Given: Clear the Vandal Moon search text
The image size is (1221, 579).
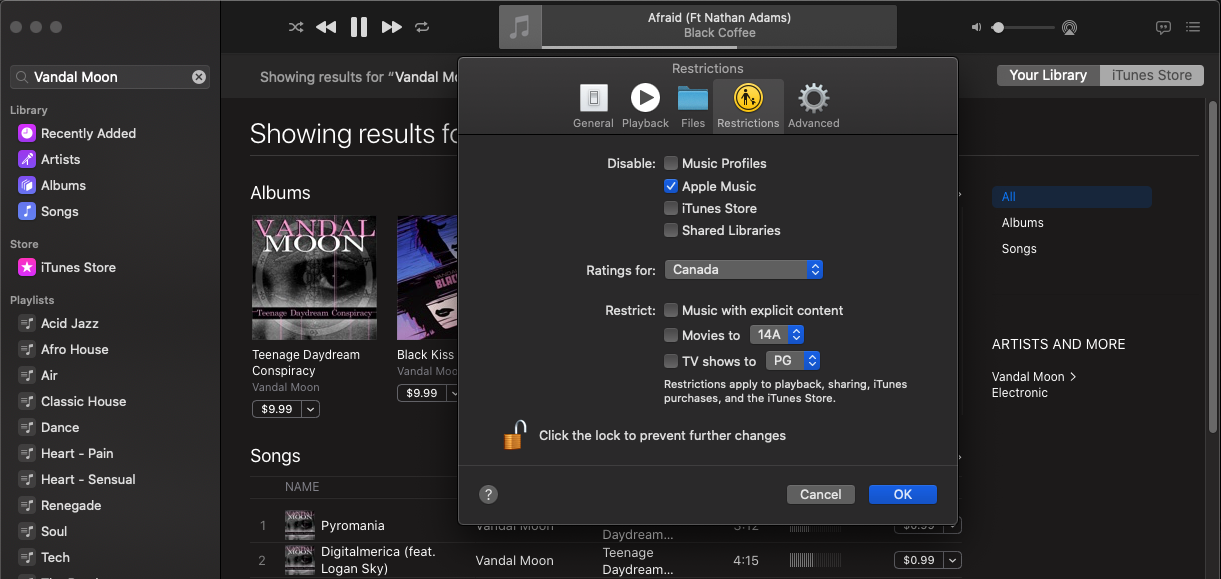Looking at the screenshot, I should (x=199, y=77).
